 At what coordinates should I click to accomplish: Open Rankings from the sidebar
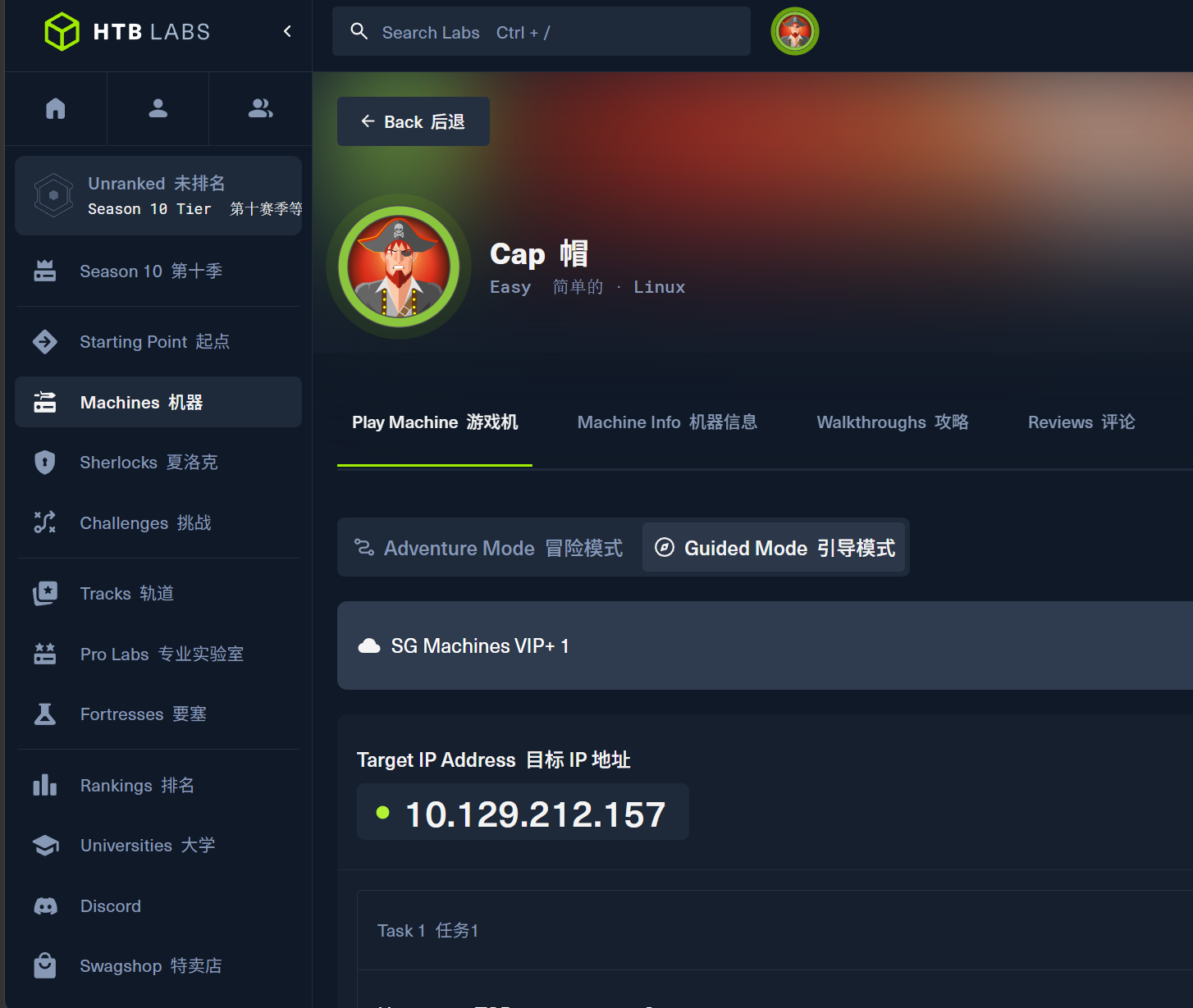[x=158, y=785]
